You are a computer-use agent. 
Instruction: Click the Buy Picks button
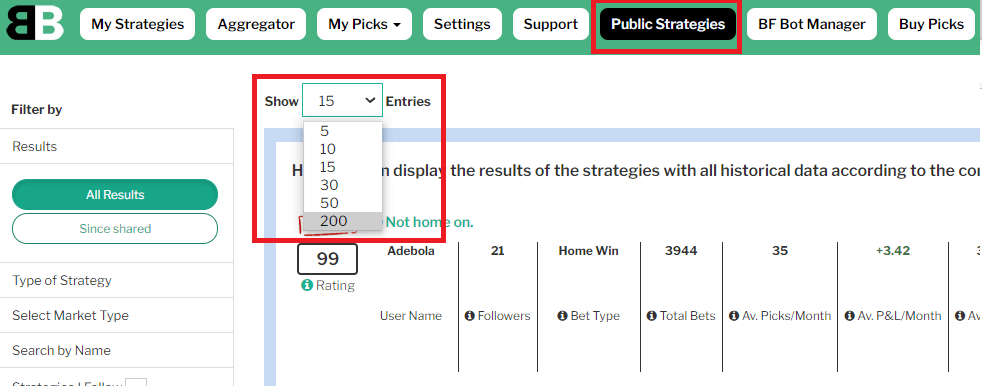point(931,24)
